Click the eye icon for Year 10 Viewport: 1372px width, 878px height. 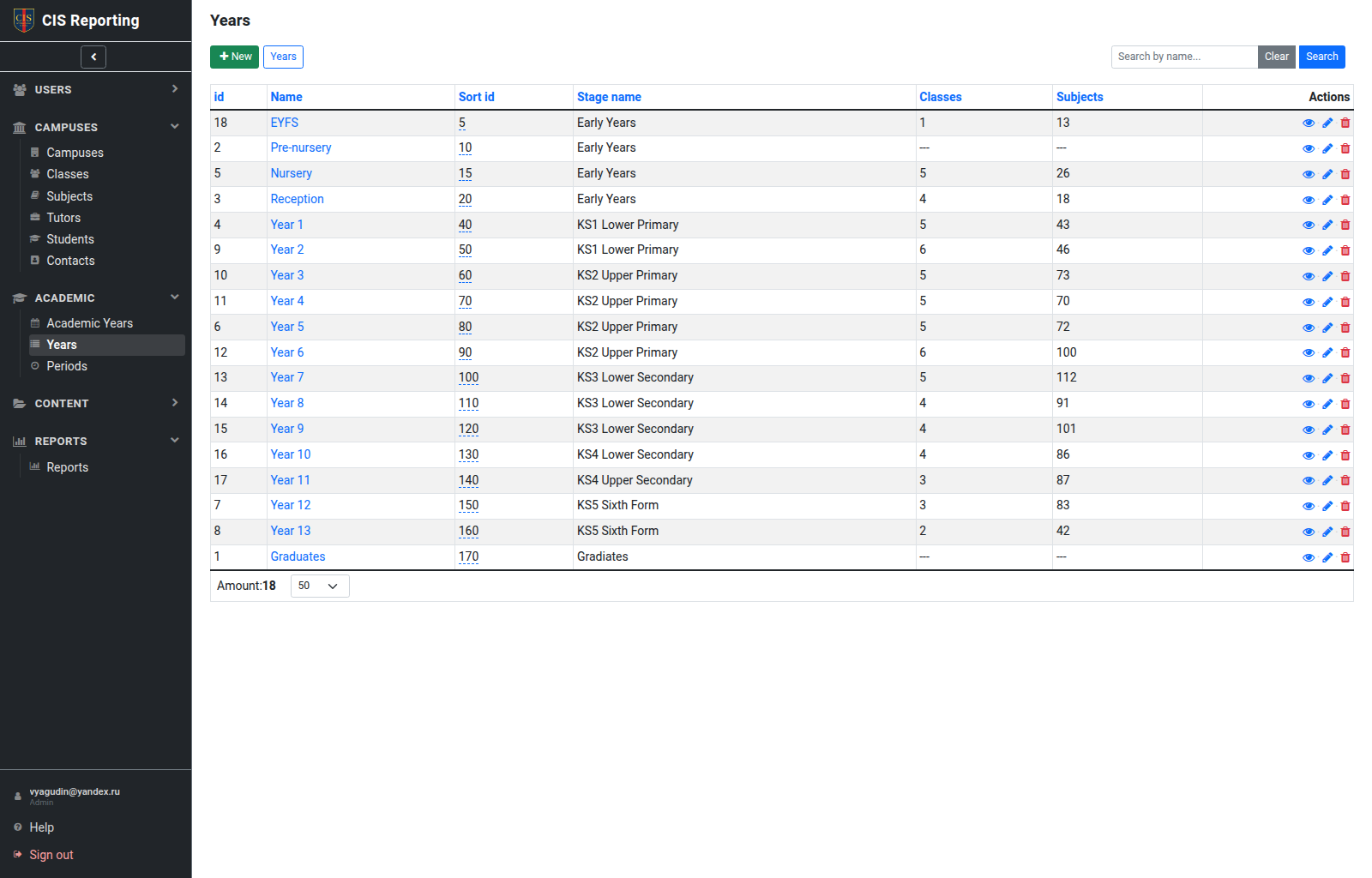[x=1309, y=455]
